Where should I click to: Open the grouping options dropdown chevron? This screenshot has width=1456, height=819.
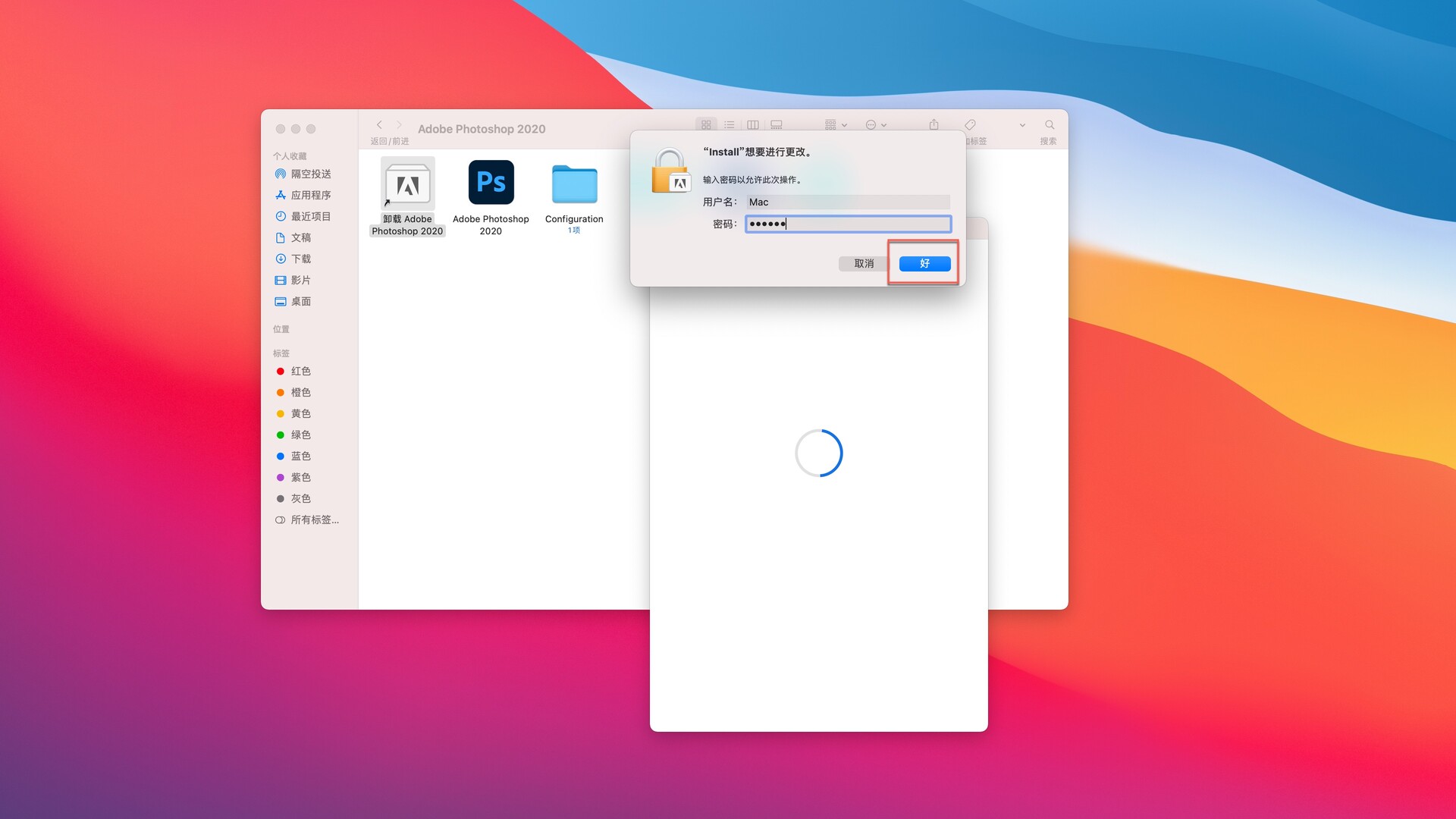point(844,125)
